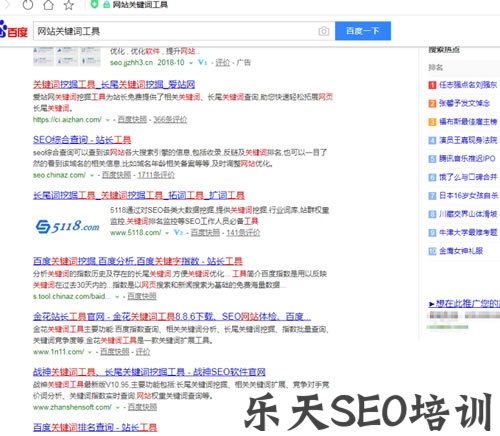Viewport: 500px width, 436px height.
Task: Open hot search 饿了么与口碑合并
Action: pyautogui.click(x=468, y=177)
